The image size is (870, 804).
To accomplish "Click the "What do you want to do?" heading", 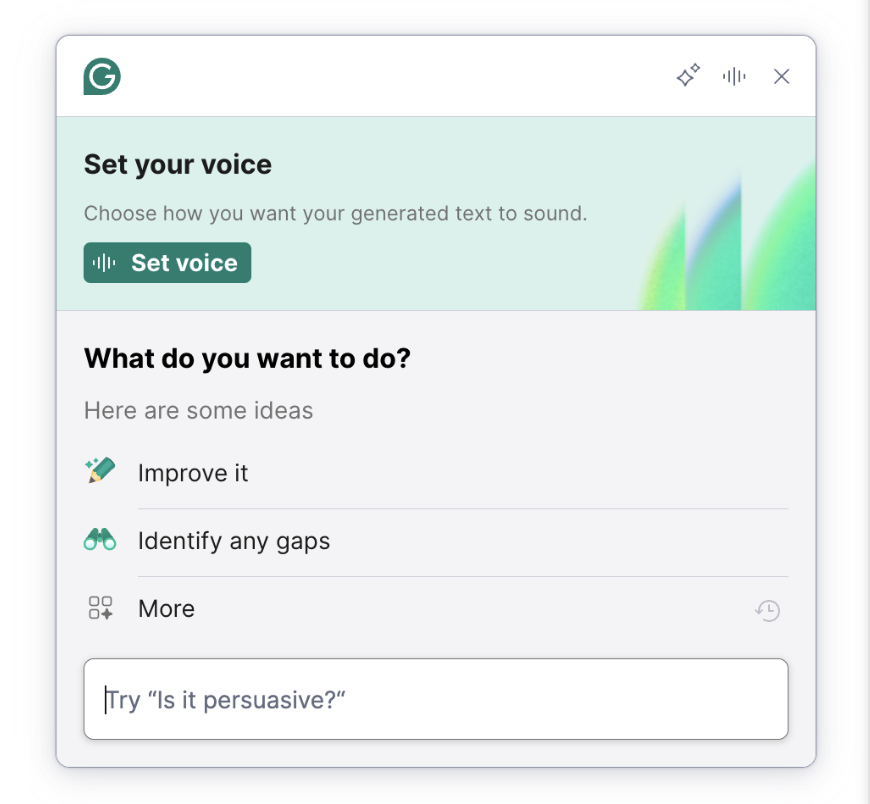I will point(247,358).
